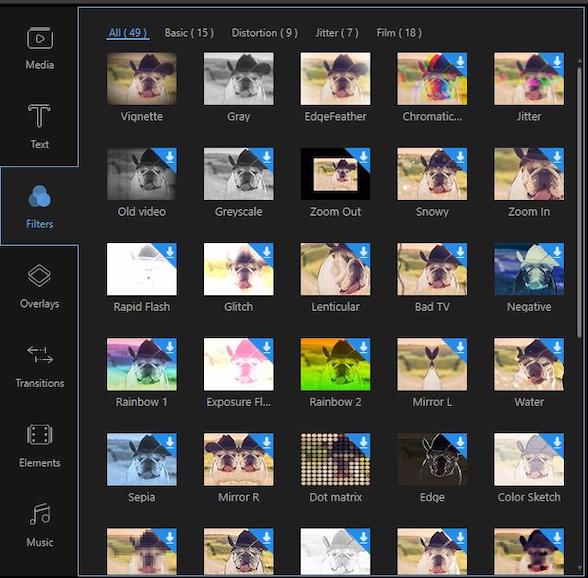Click the Dot matrix filter label
588x578 pixels.
[335, 498]
